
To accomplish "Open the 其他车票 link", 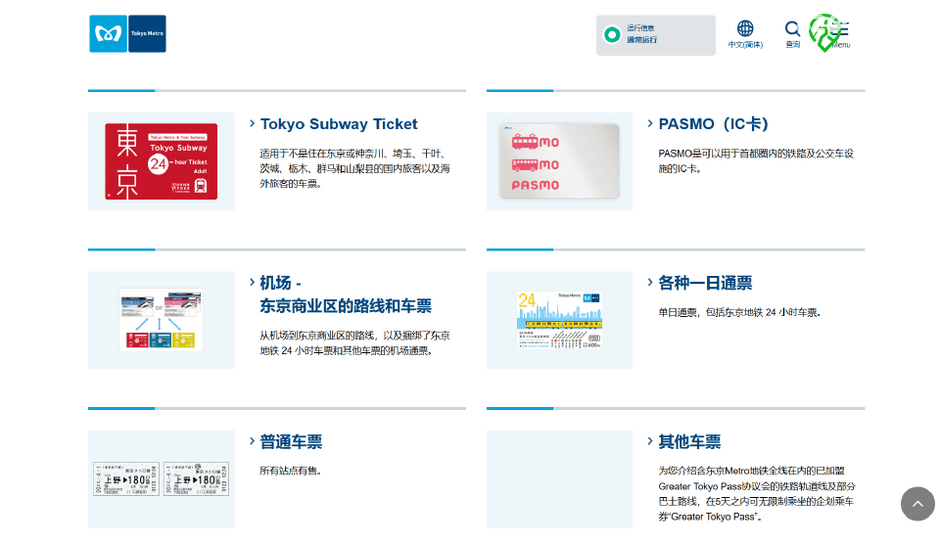I will click(689, 442).
